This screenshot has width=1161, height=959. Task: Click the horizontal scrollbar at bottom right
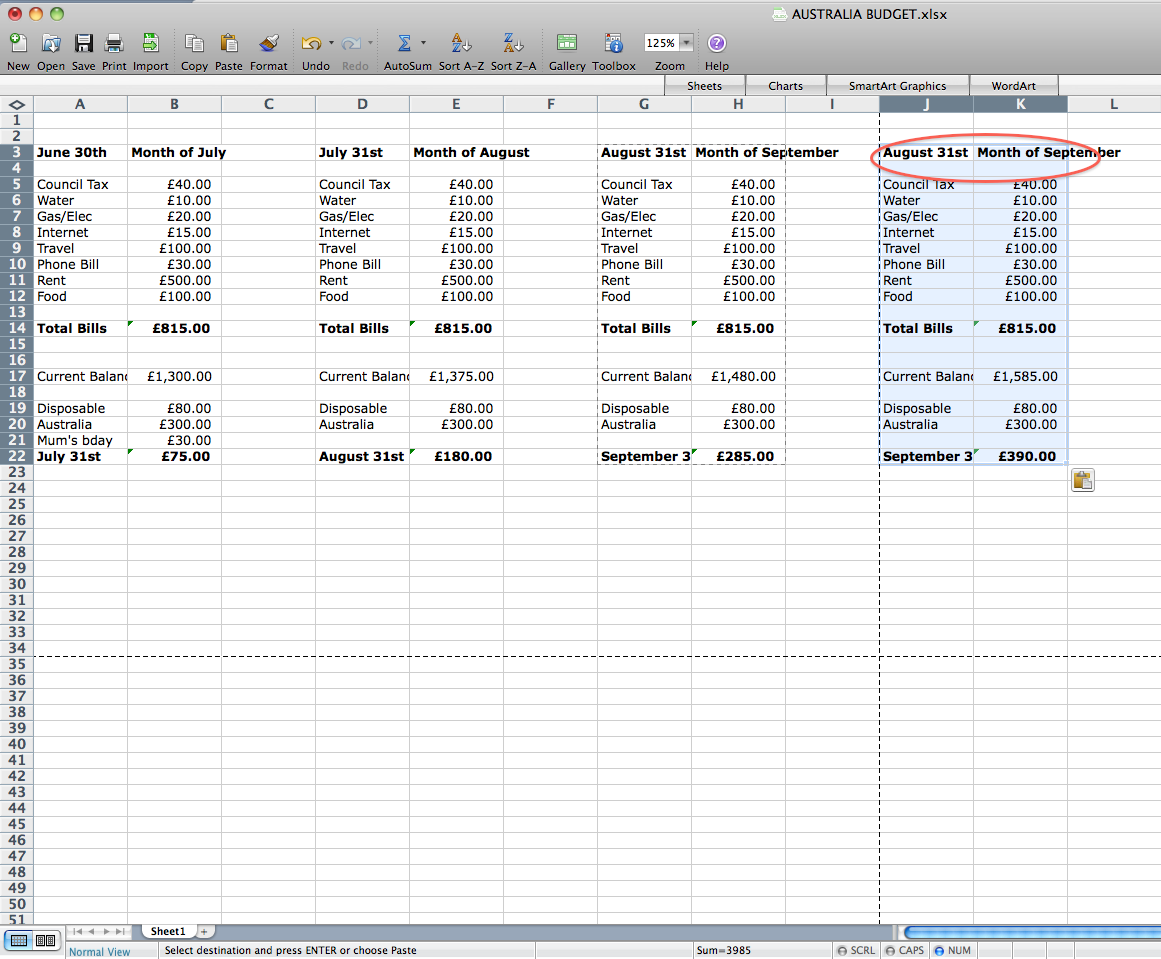coord(1032,932)
